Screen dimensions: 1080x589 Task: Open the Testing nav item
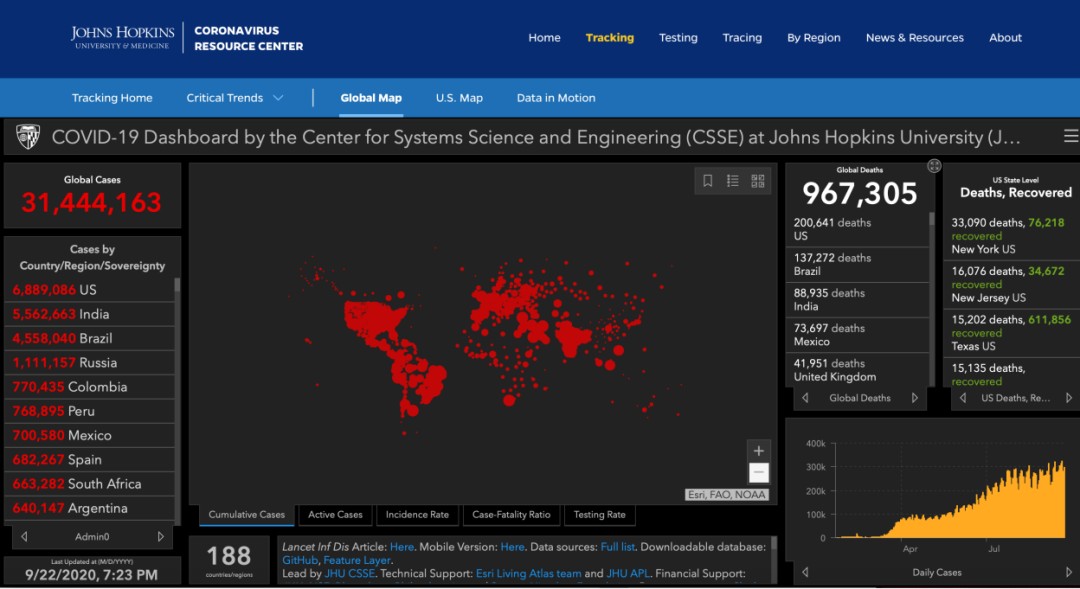point(678,38)
